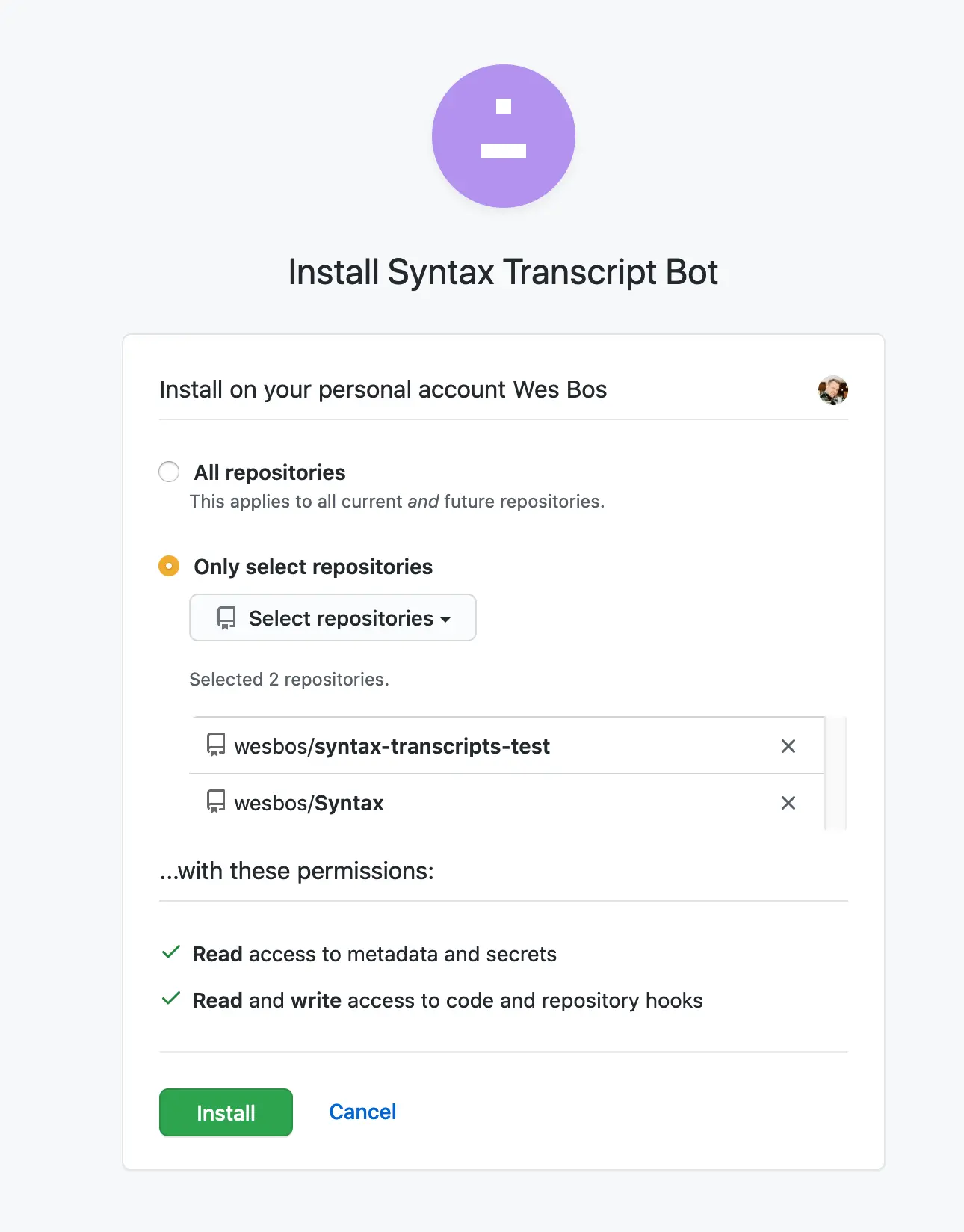This screenshot has width=964, height=1232.
Task: Click the dropdown caret on Select repositories
Action: (446, 619)
